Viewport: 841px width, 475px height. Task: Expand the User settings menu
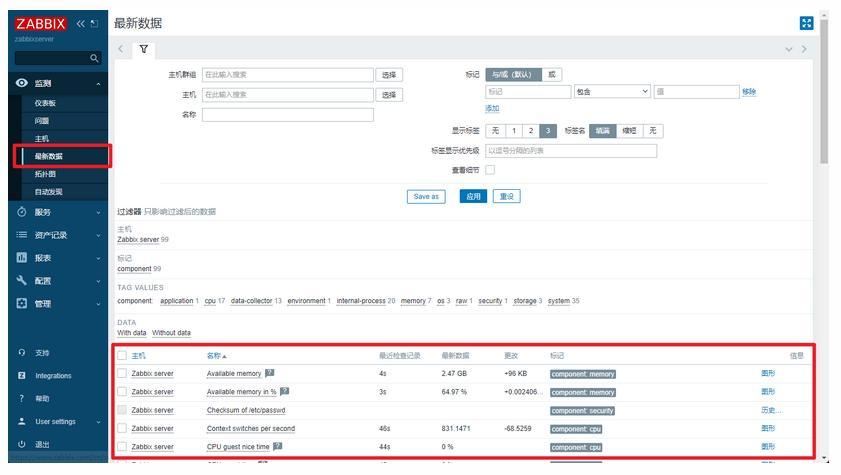98,422
